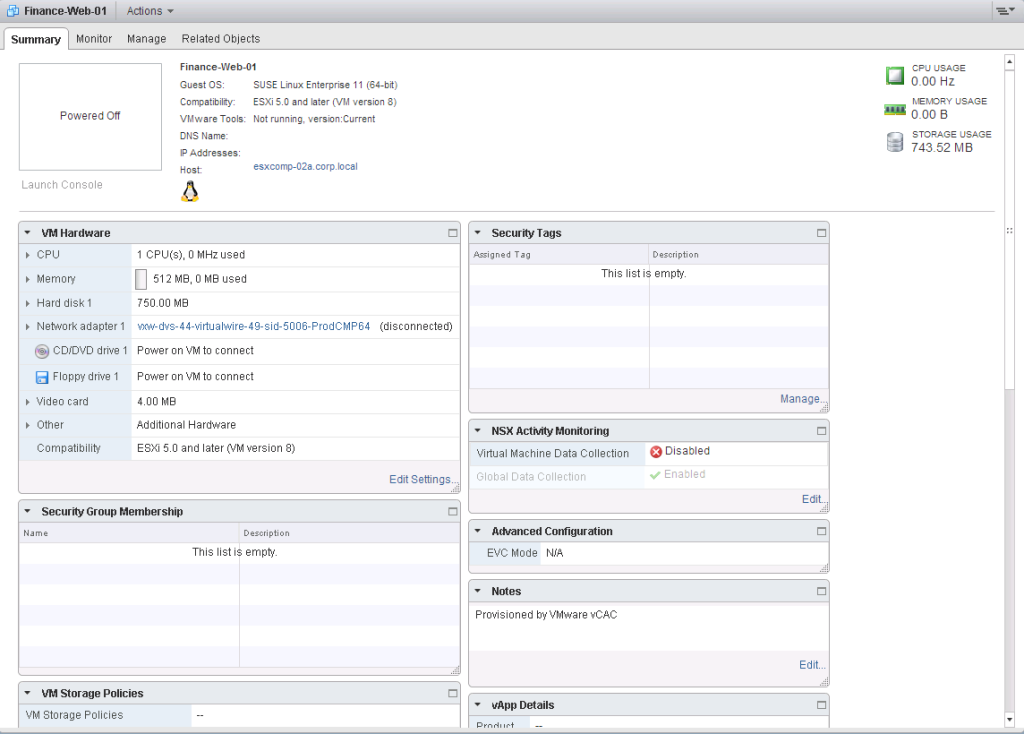Click the '743.52 MB' storage usage value
Screen dimensions: 1024x734
coord(942,148)
